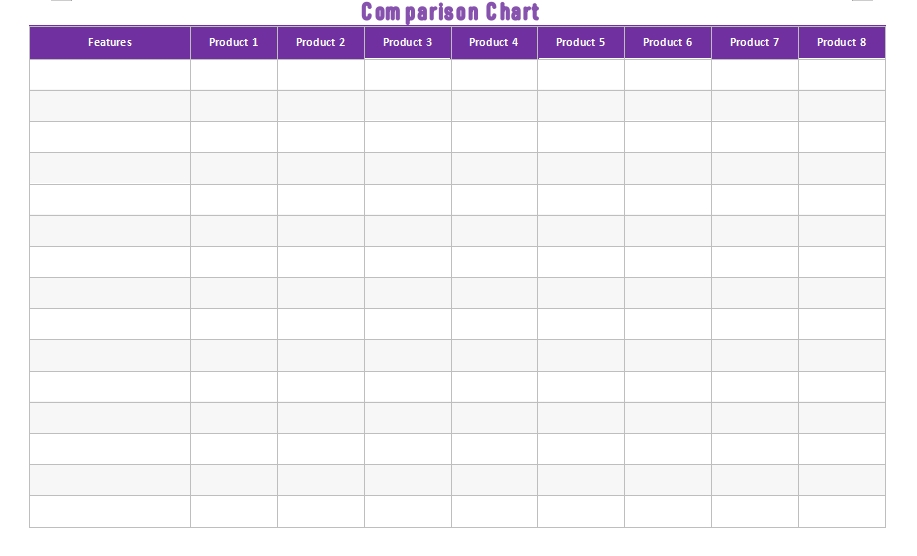The height and width of the screenshot is (556, 917).
Task: Select the Product 1 column header
Action: click(x=234, y=43)
